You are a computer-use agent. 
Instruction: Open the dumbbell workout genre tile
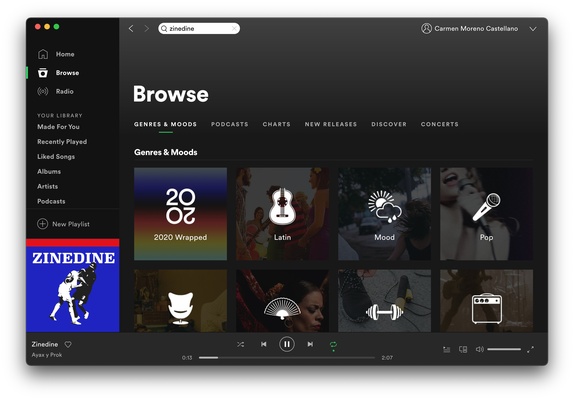pyautogui.click(x=384, y=301)
